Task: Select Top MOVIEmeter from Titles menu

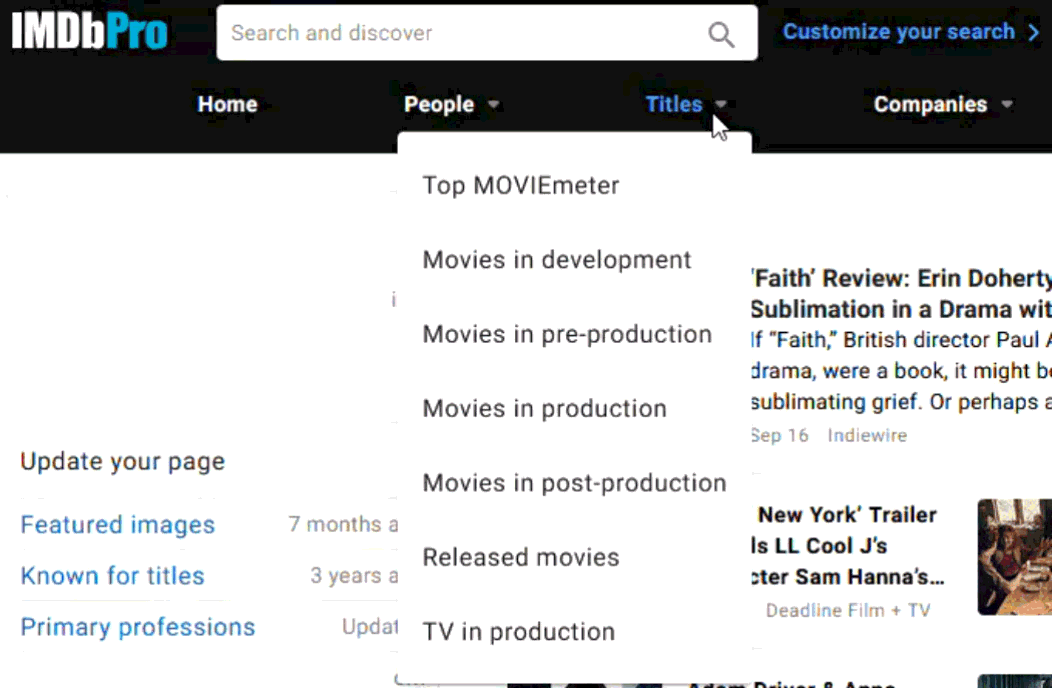Action: pos(521,185)
